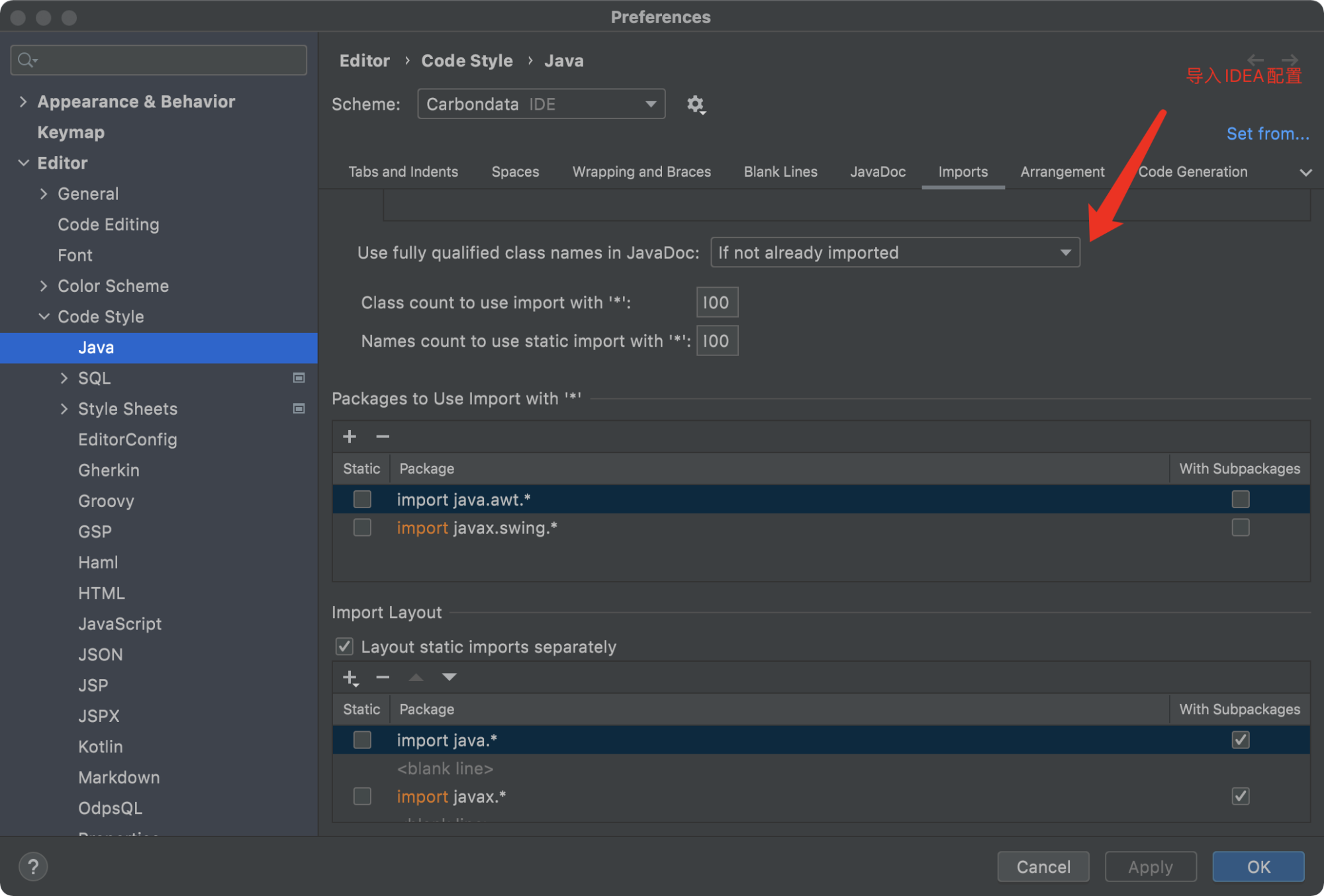This screenshot has height=896, width=1324.
Task: Select the import javax.swing.* package row
Action: coord(821,527)
